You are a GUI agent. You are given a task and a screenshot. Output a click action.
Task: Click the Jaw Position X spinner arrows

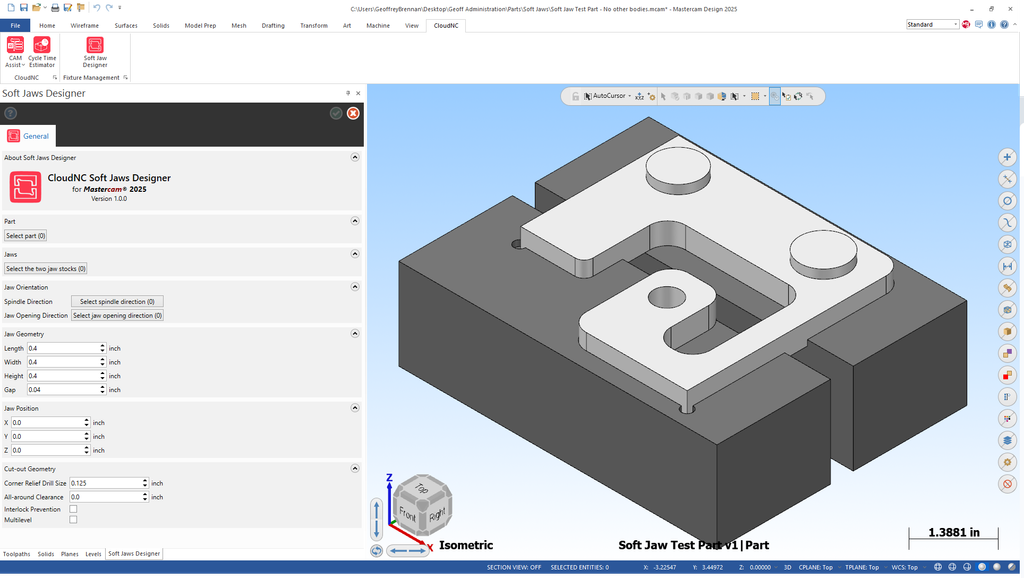pyautogui.click(x=86, y=423)
